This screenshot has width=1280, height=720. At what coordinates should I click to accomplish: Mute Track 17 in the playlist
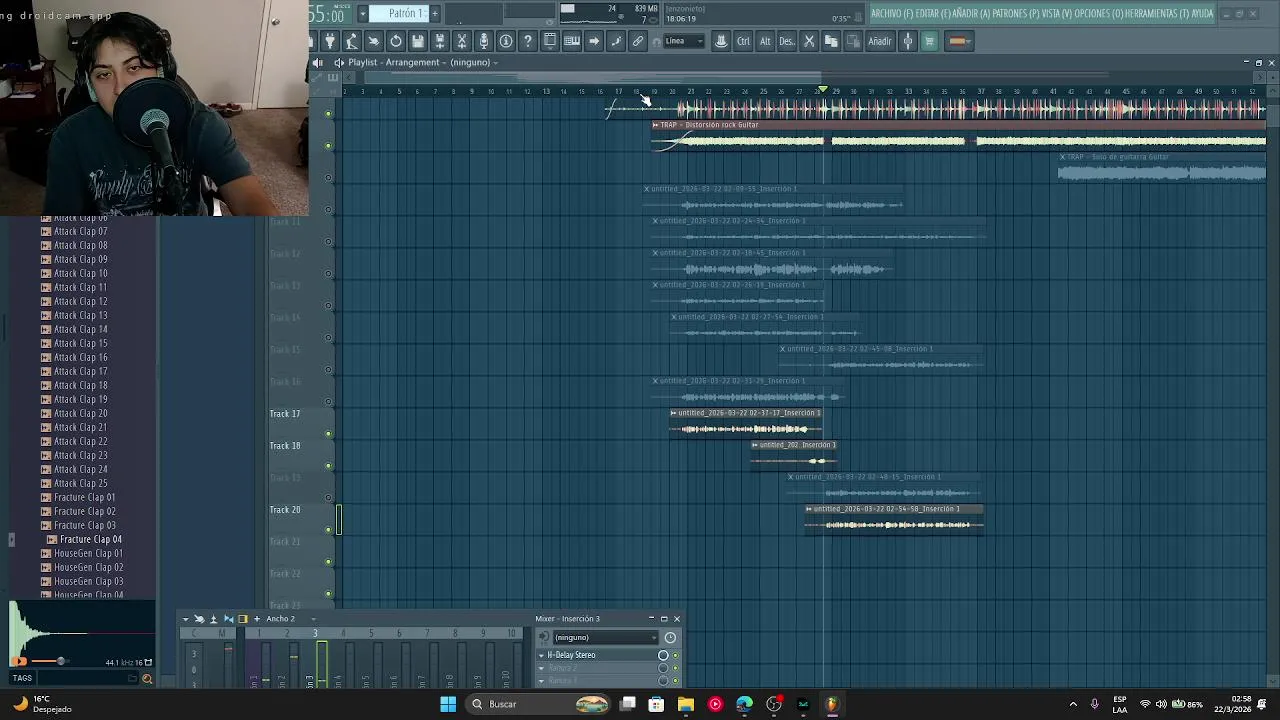point(328,434)
